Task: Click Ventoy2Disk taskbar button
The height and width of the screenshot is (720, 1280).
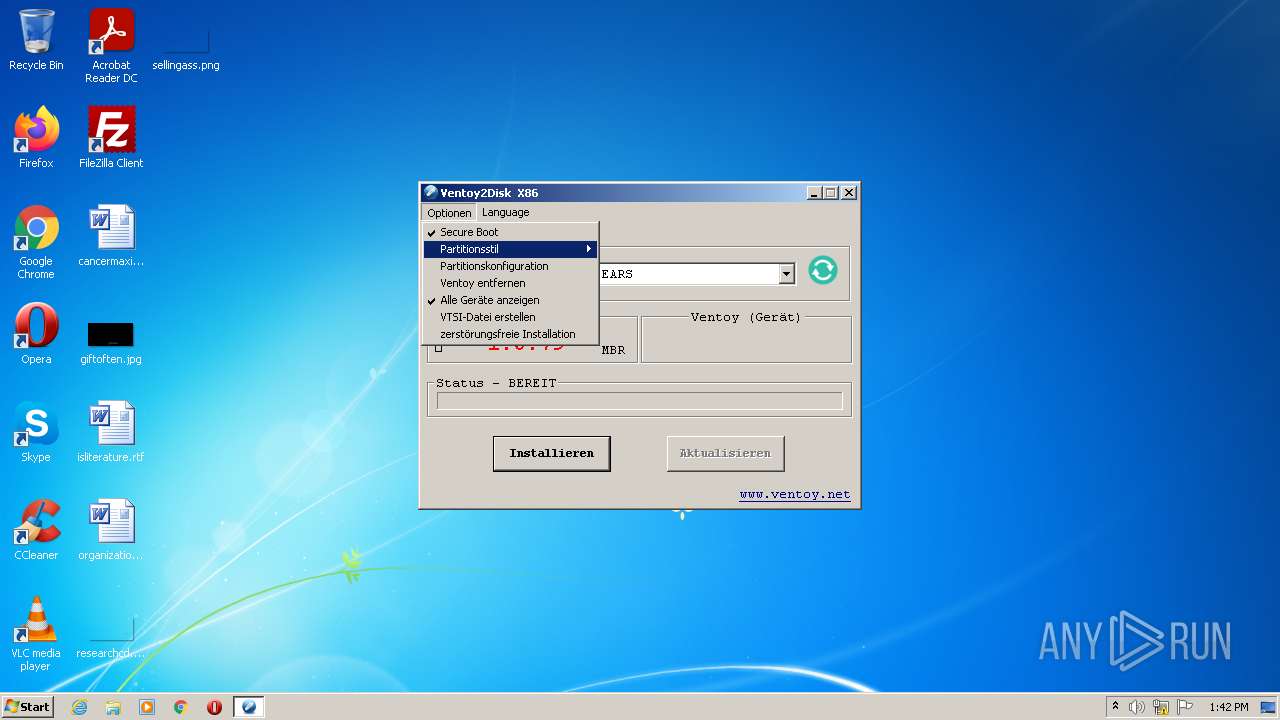Action: pos(249,707)
